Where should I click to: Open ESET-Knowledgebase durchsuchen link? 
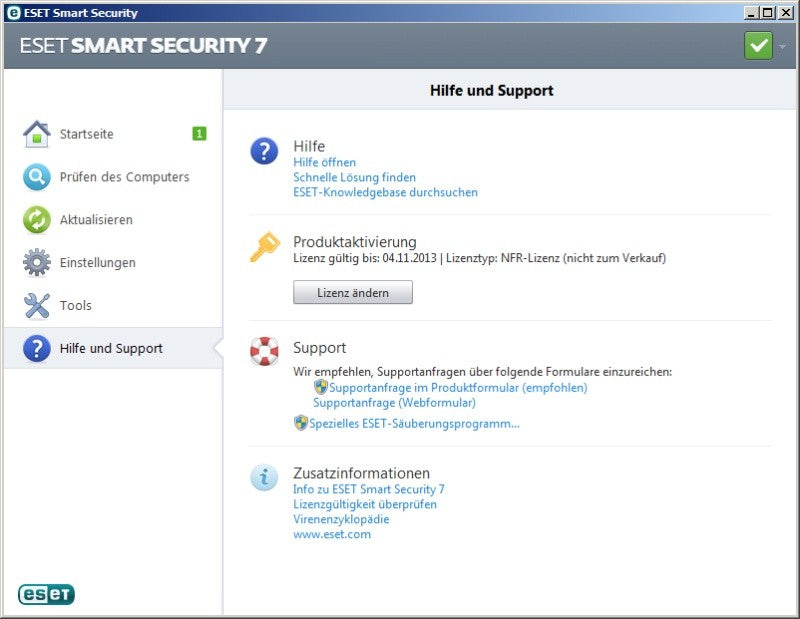385,192
